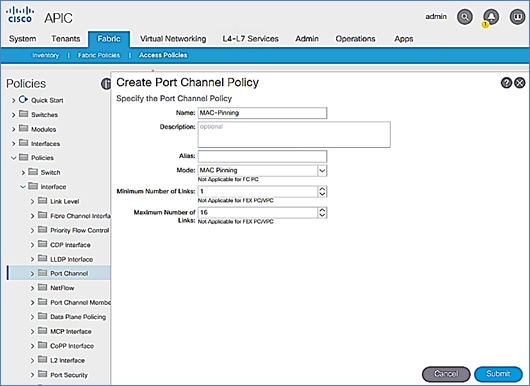This screenshot has height=386, width=530.
Task: Click the Name input field
Action: 262,113
